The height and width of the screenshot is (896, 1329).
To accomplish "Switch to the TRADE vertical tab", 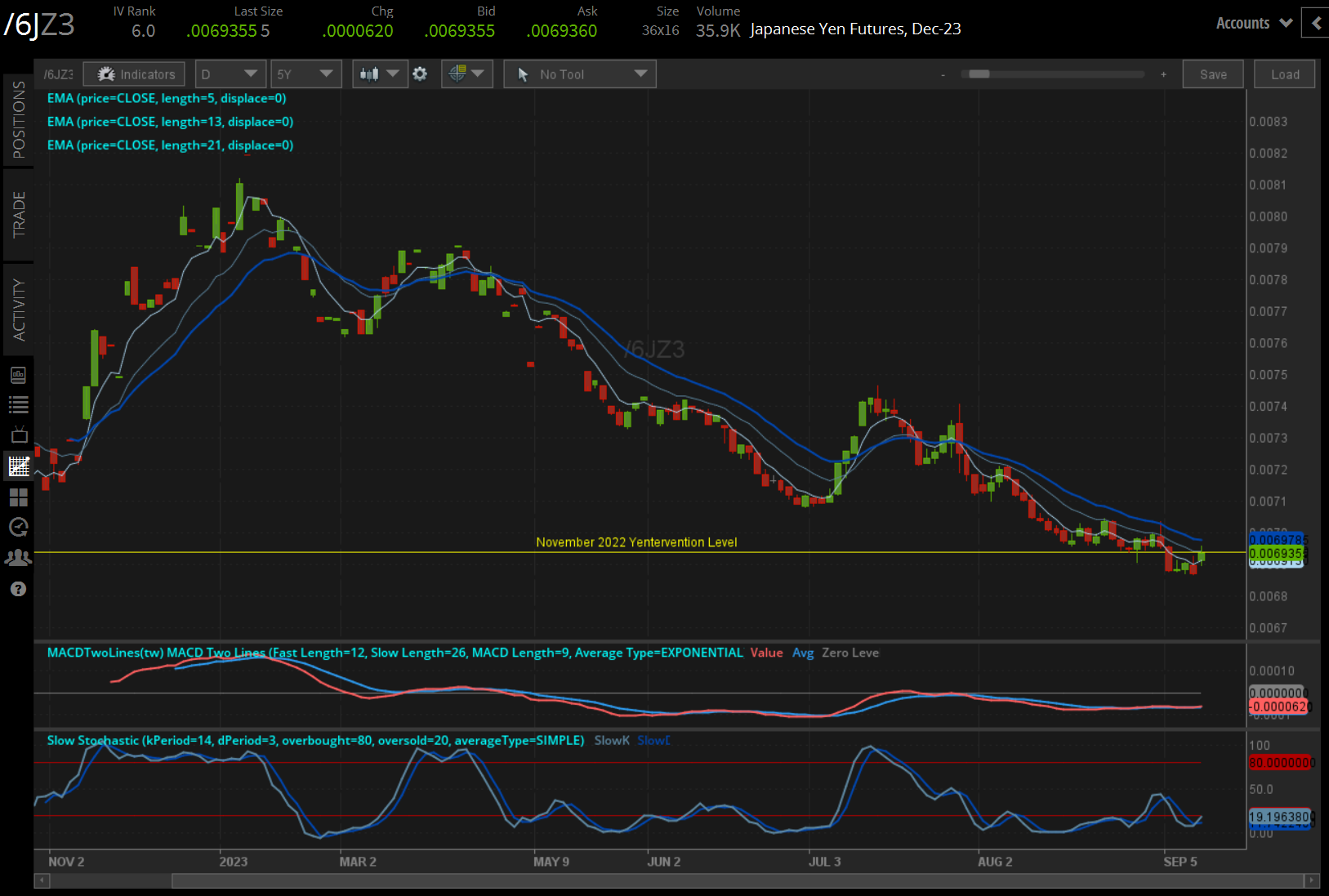I will coord(18,215).
